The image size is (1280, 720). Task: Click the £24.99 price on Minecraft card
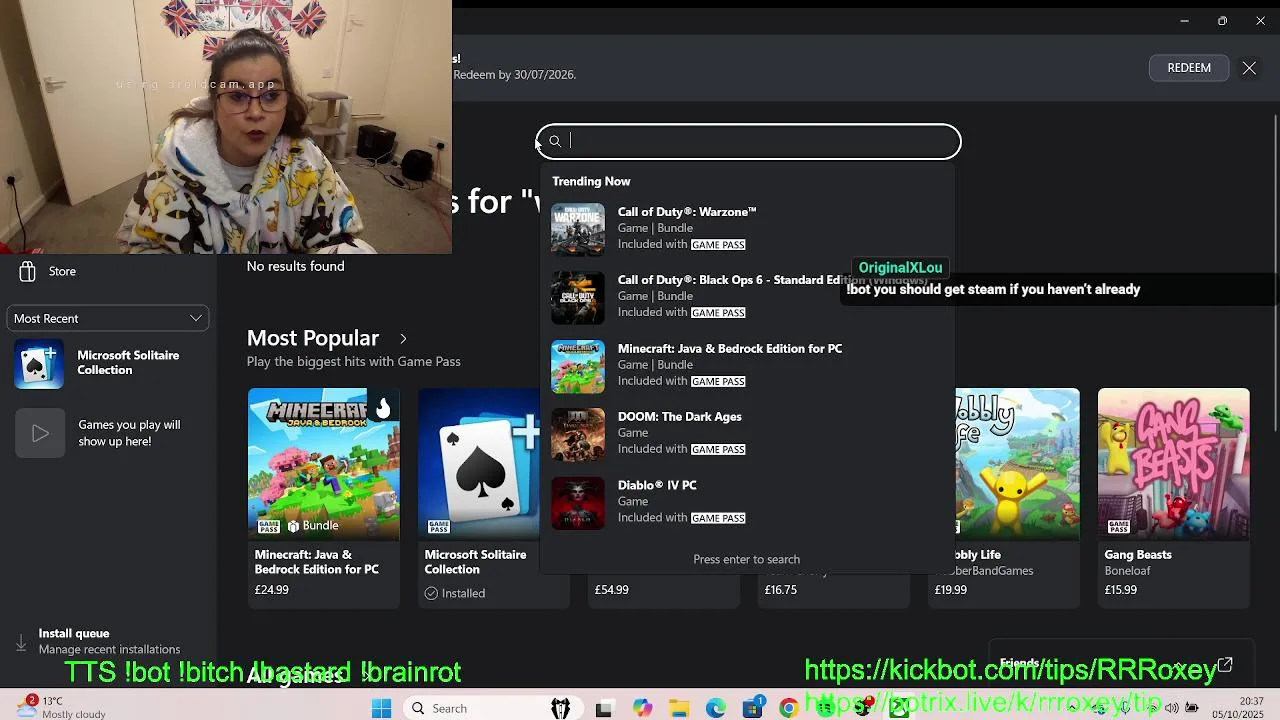pyautogui.click(x=272, y=590)
